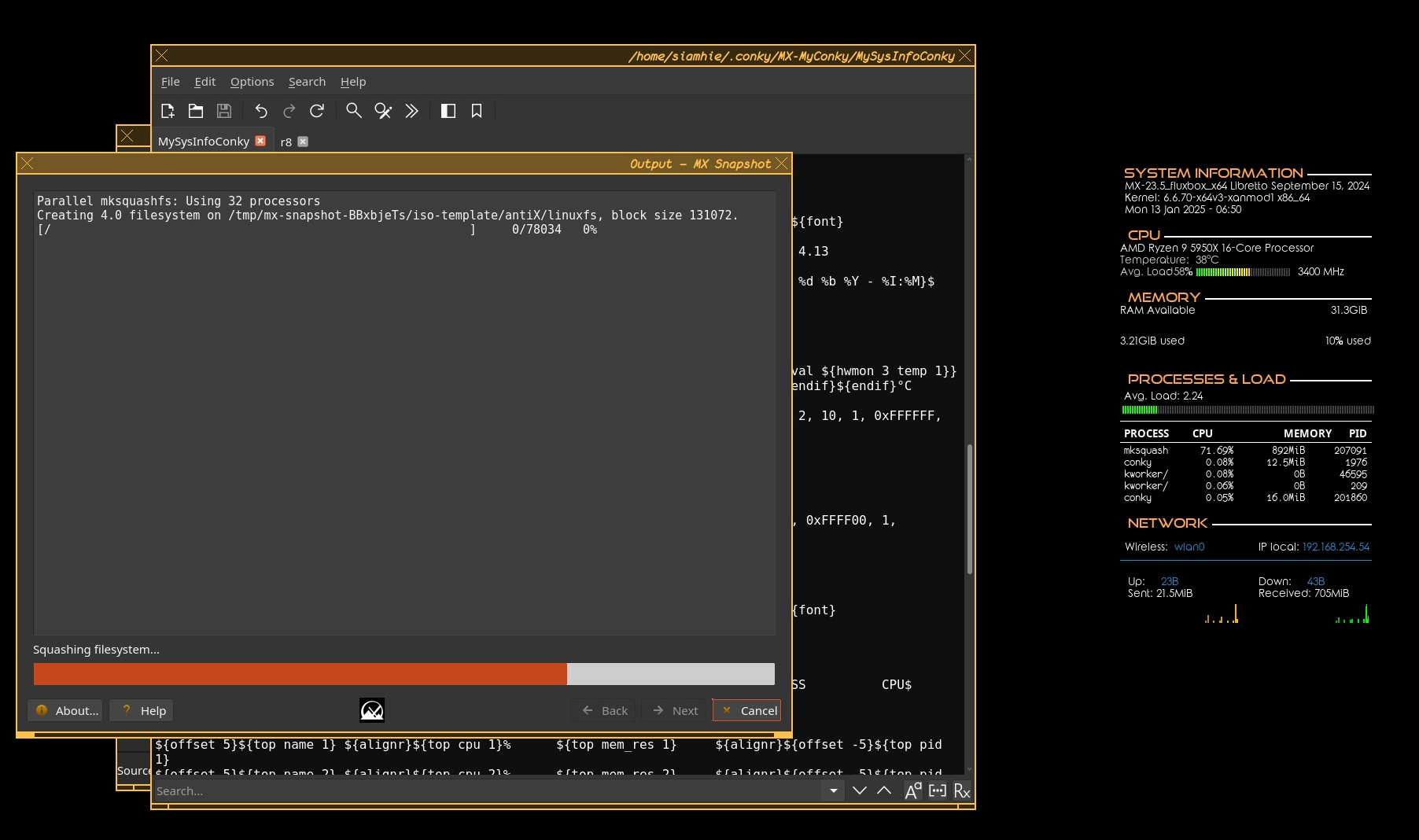The image size is (1419, 840).
Task: Toggle the side pane icon
Action: point(448,111)
